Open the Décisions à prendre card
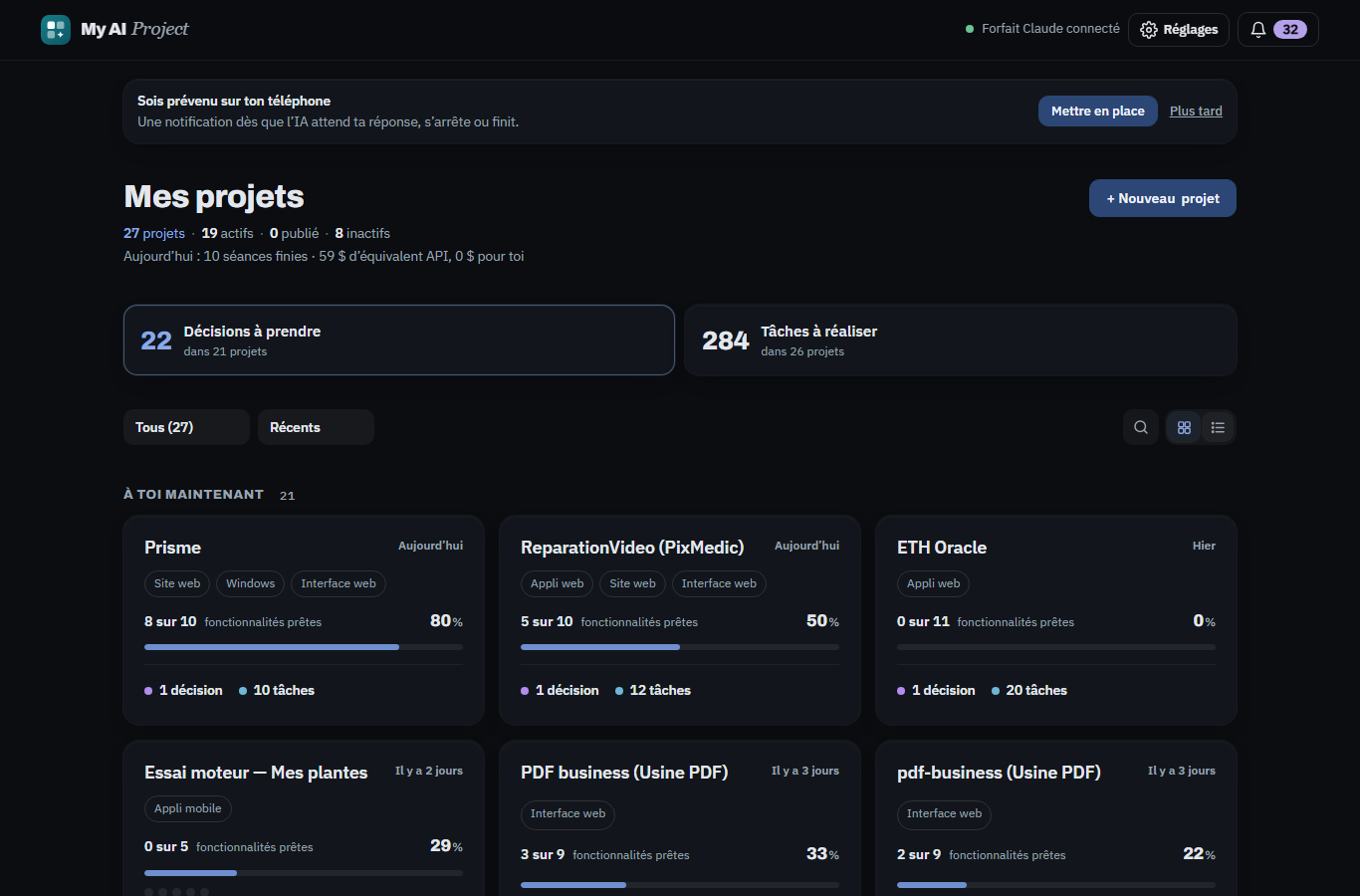Image resolution: width=1360 pixels, height=896 pixels. pyautogui.click(x=399, y=340)
